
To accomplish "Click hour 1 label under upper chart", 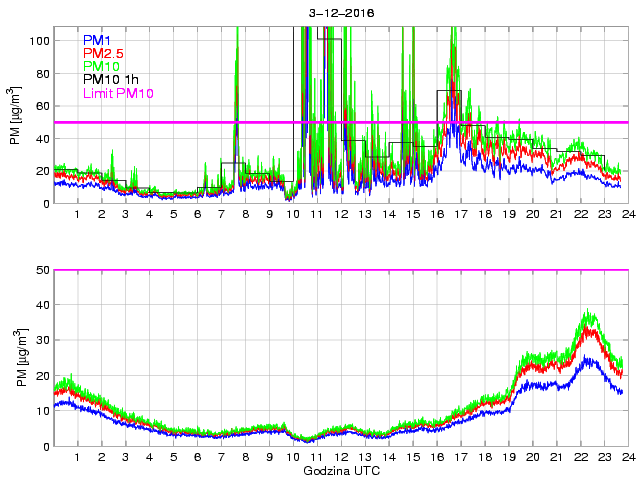I will [78, 214].
